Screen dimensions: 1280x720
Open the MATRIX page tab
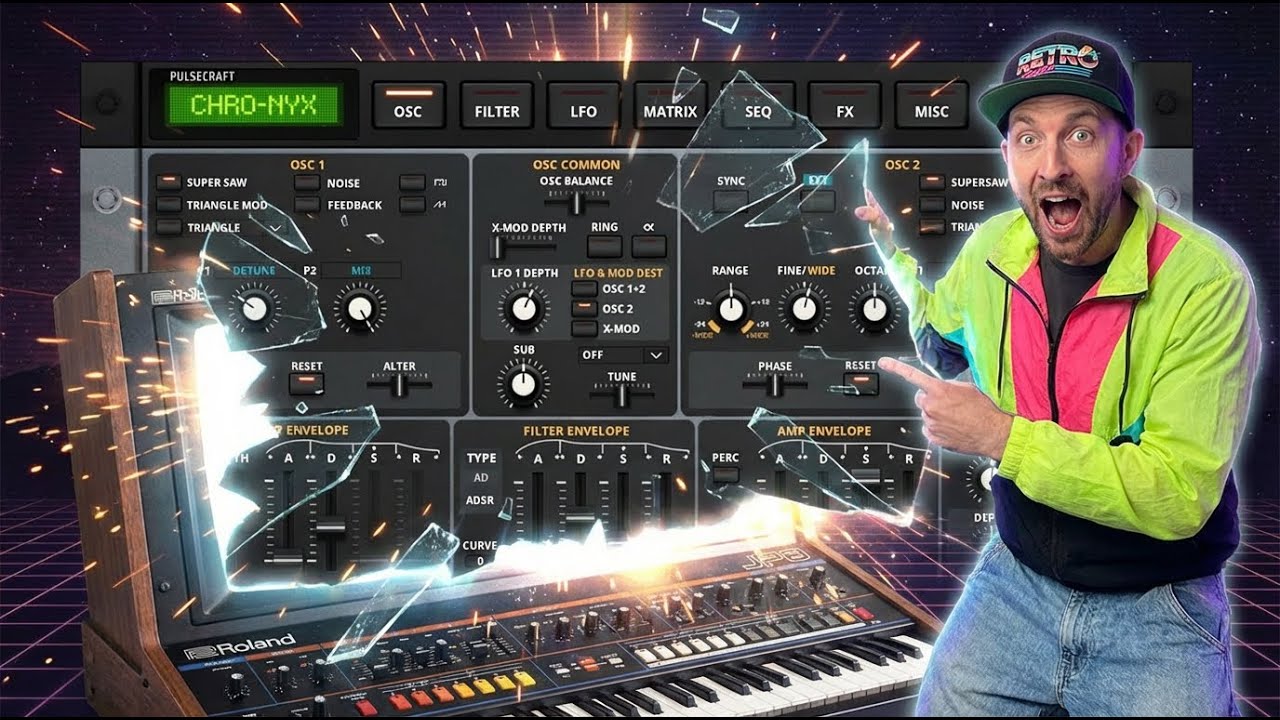click(670, 105)
